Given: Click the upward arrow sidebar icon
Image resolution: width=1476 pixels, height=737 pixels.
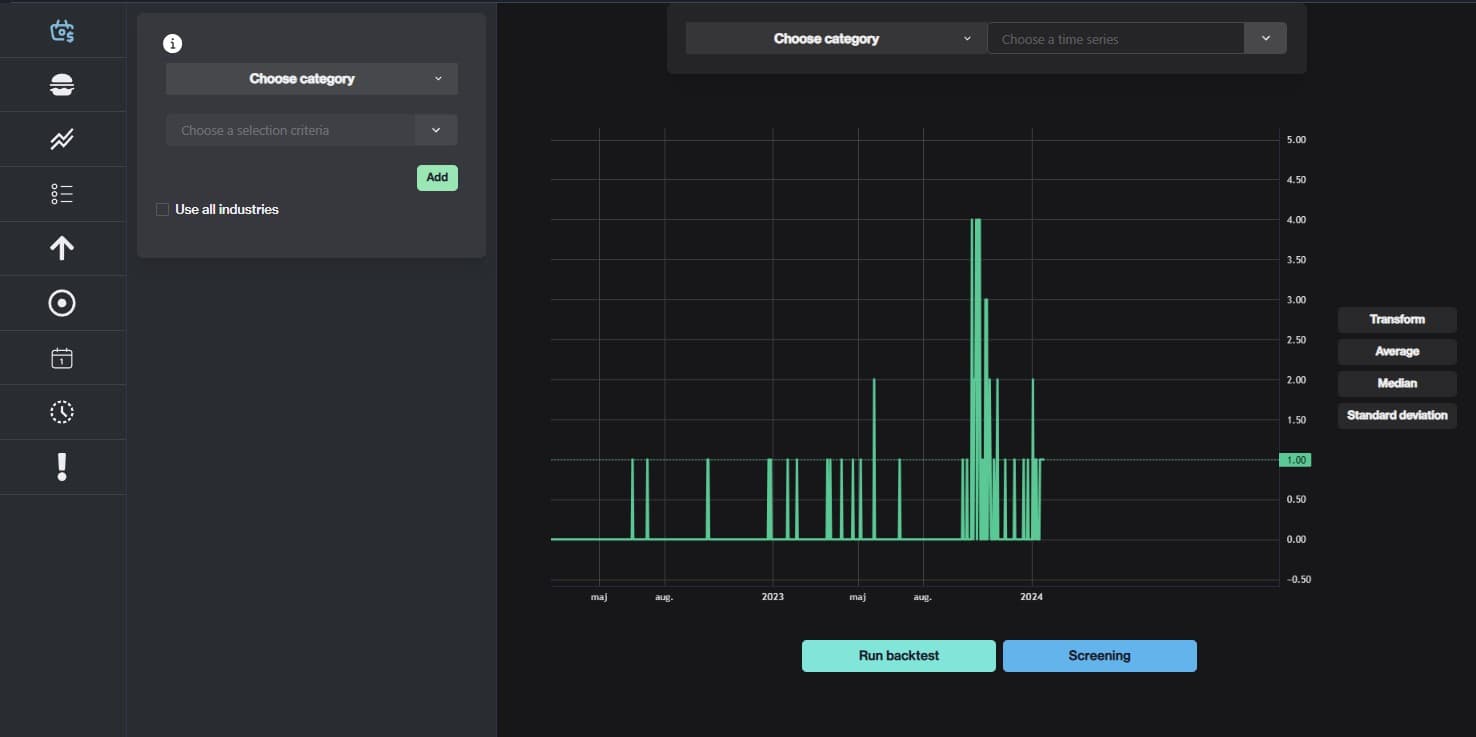Looking at the screenshot, I should tap(62, 248).
